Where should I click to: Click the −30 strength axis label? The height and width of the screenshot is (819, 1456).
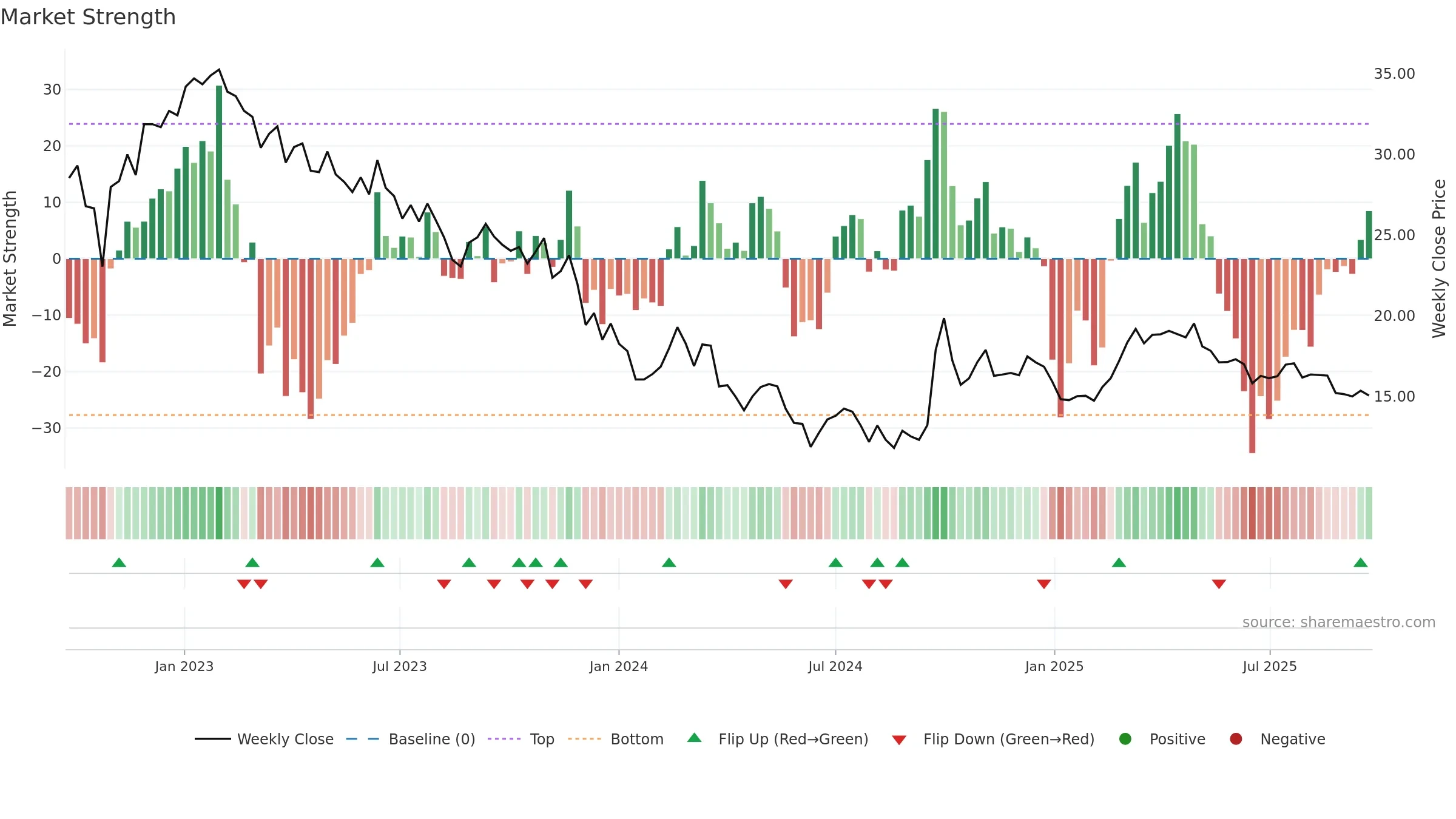tap(47, 428)
